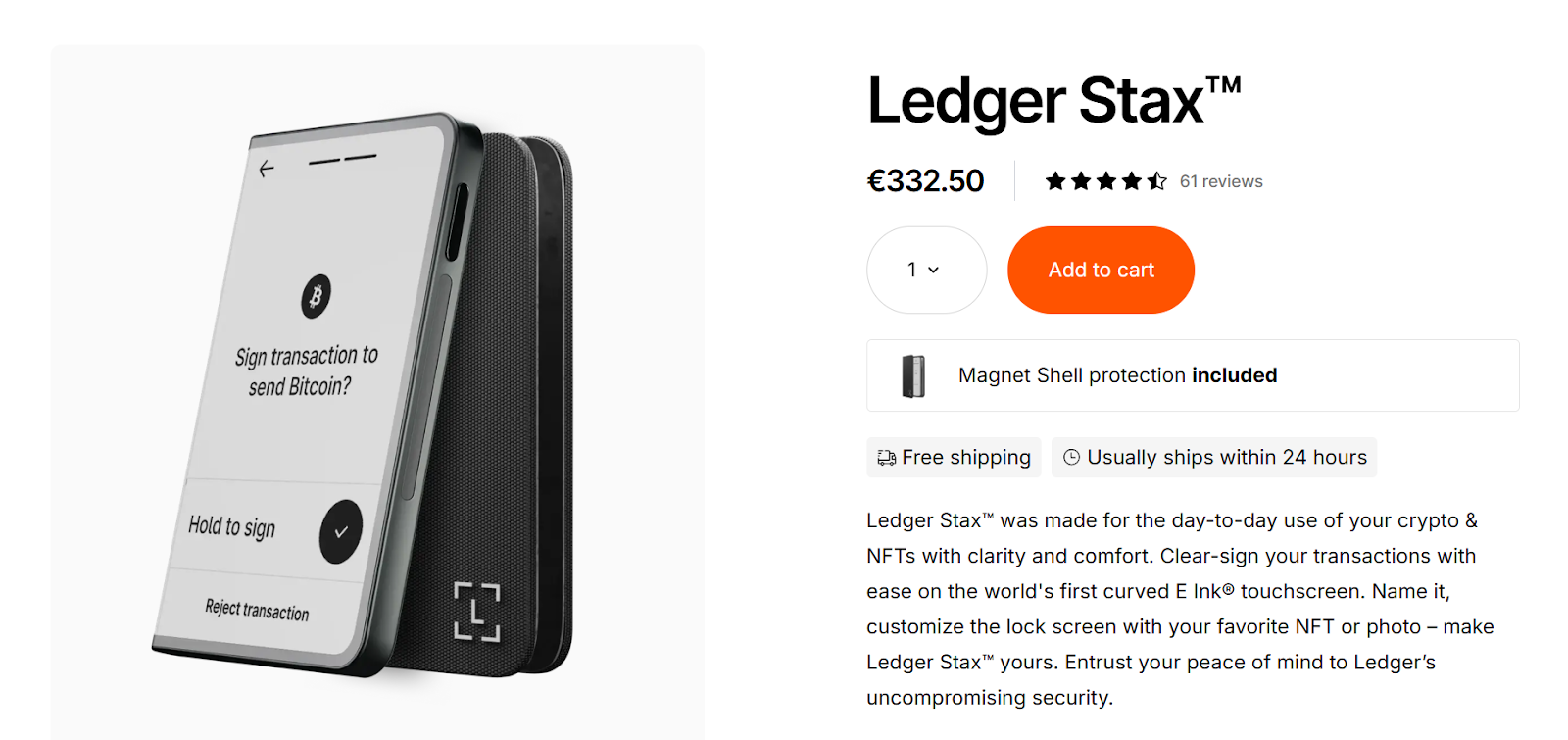Click the chevron arrow in quantity selector
This screenshot has height=740, width=1568.
click(934, 270)
